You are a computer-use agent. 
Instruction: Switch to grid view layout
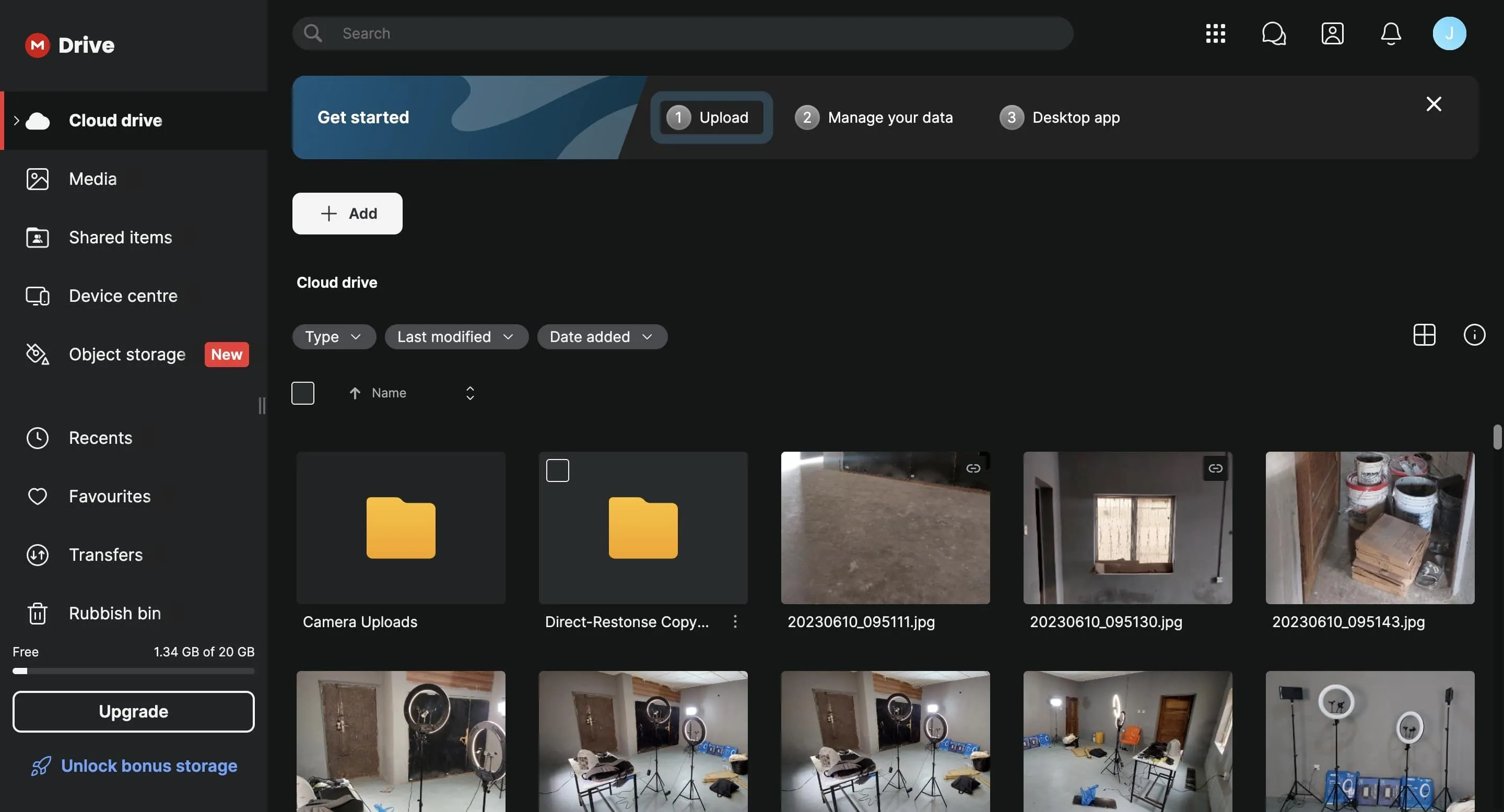click(1424, 335)
